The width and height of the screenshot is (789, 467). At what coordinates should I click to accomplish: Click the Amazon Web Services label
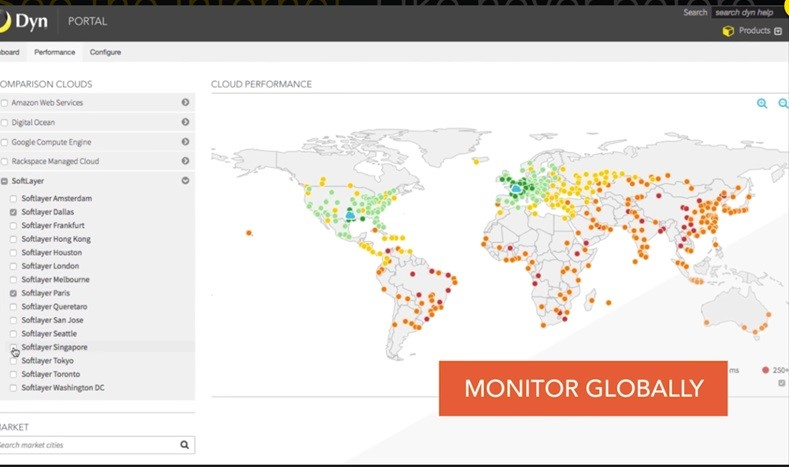[47, 103]
